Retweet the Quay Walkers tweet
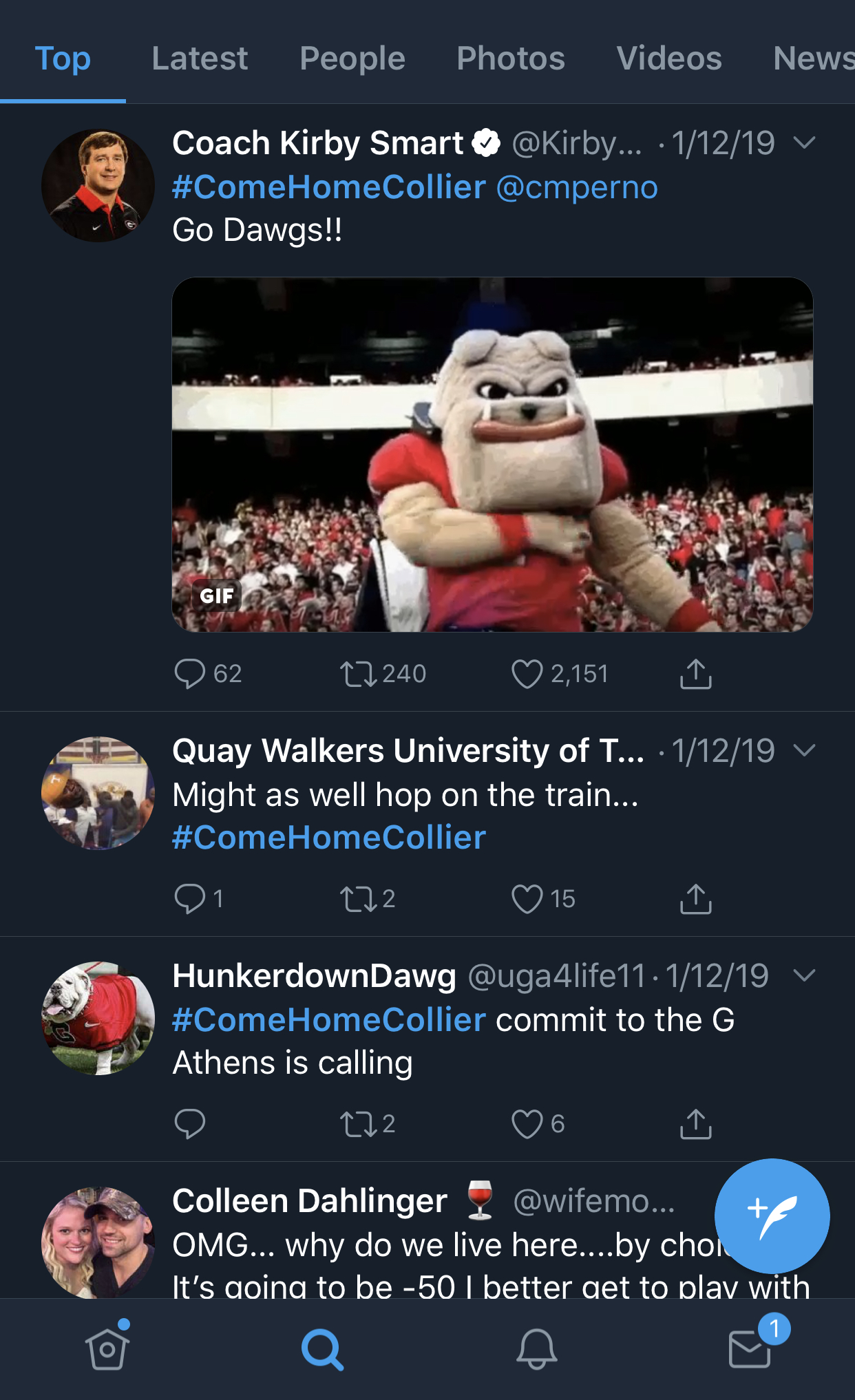This screenshot has width=855, height=1400. click(358, 899)
